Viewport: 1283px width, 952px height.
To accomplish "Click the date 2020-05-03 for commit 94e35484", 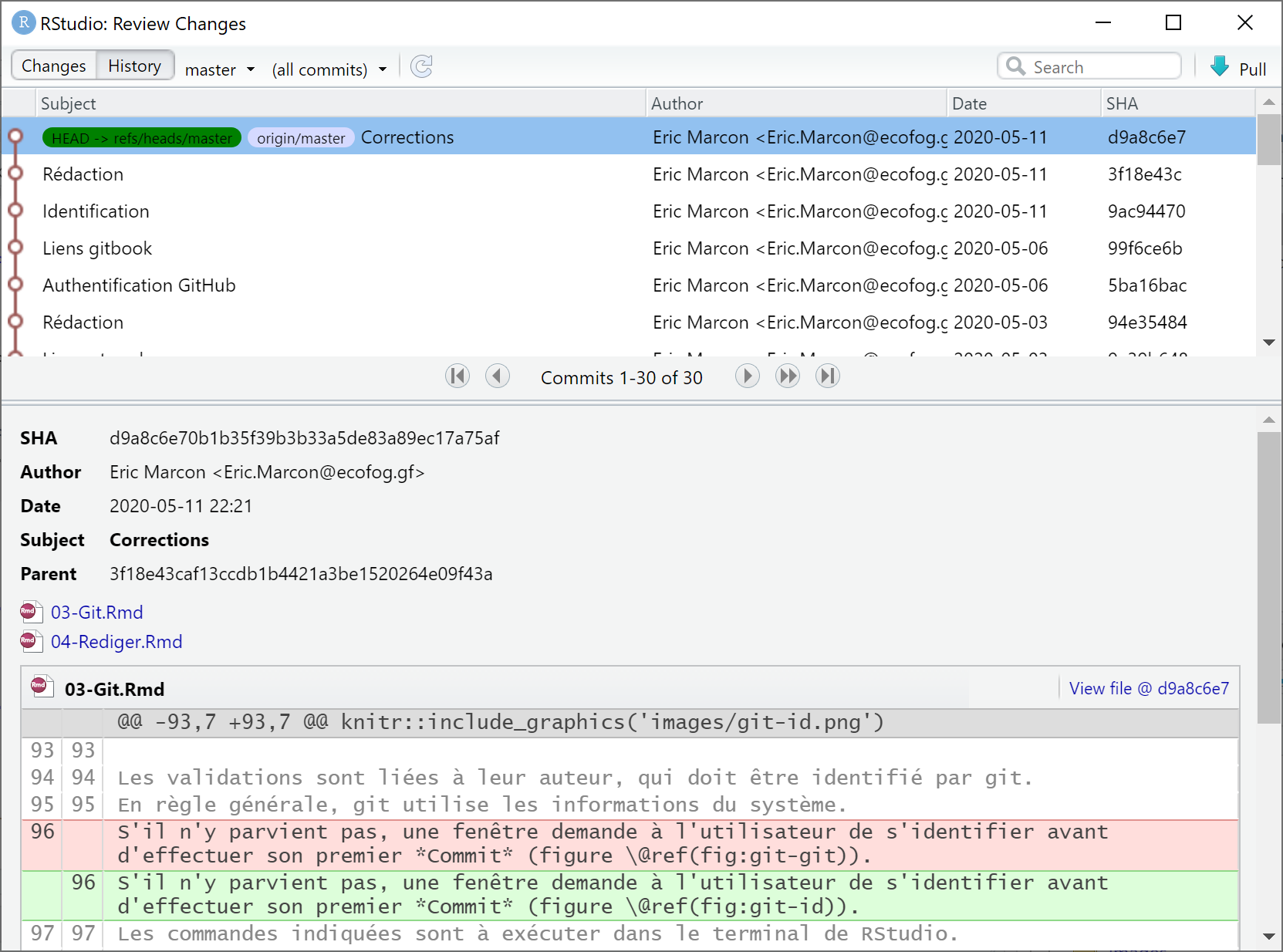I will (x=1001, y=322).
